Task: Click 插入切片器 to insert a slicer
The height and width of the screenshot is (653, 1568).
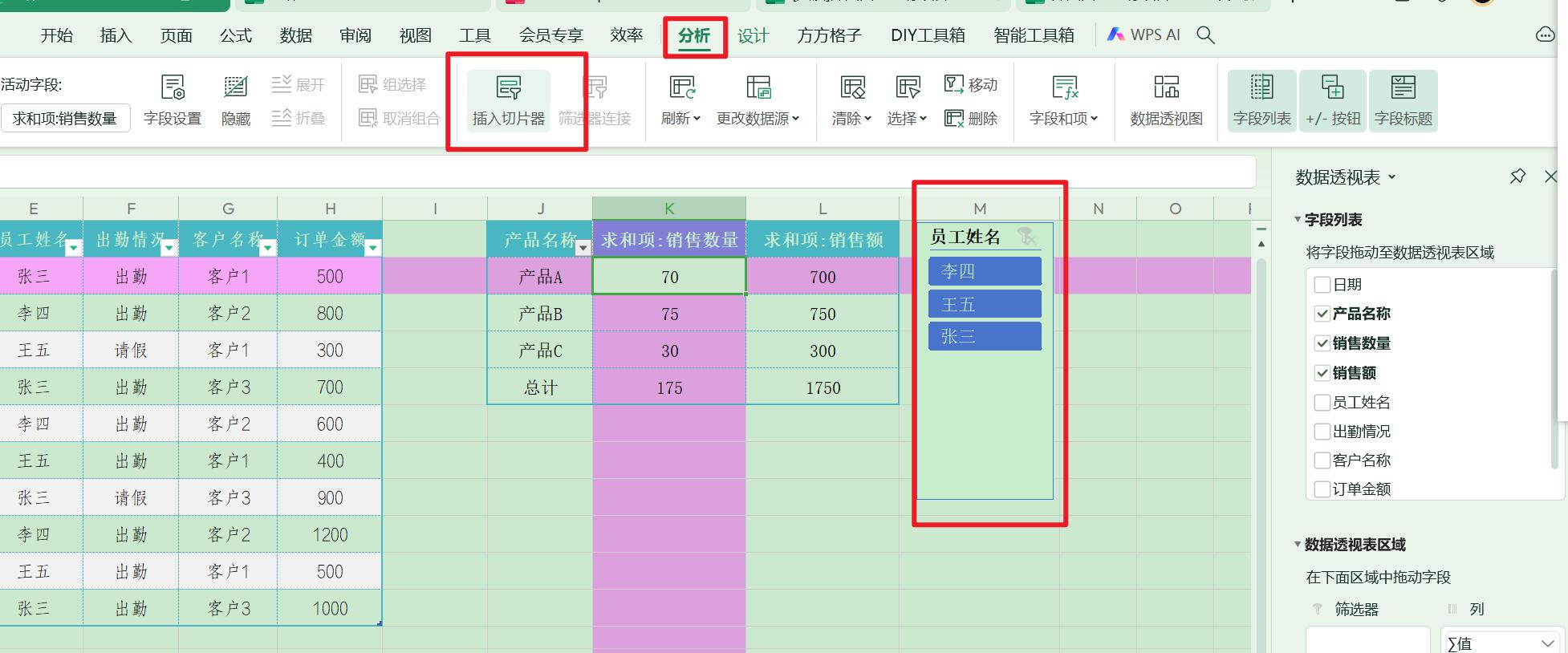Action: pos(509,100)
